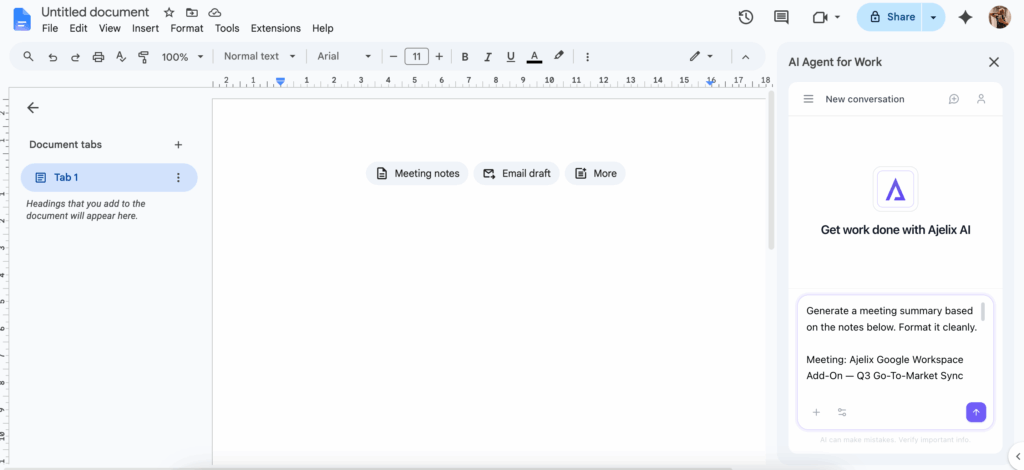The height and width of the screenshot is (470, 1024).
Task: Collapse the toolbar with up chevron
Action: click(745, 57)
